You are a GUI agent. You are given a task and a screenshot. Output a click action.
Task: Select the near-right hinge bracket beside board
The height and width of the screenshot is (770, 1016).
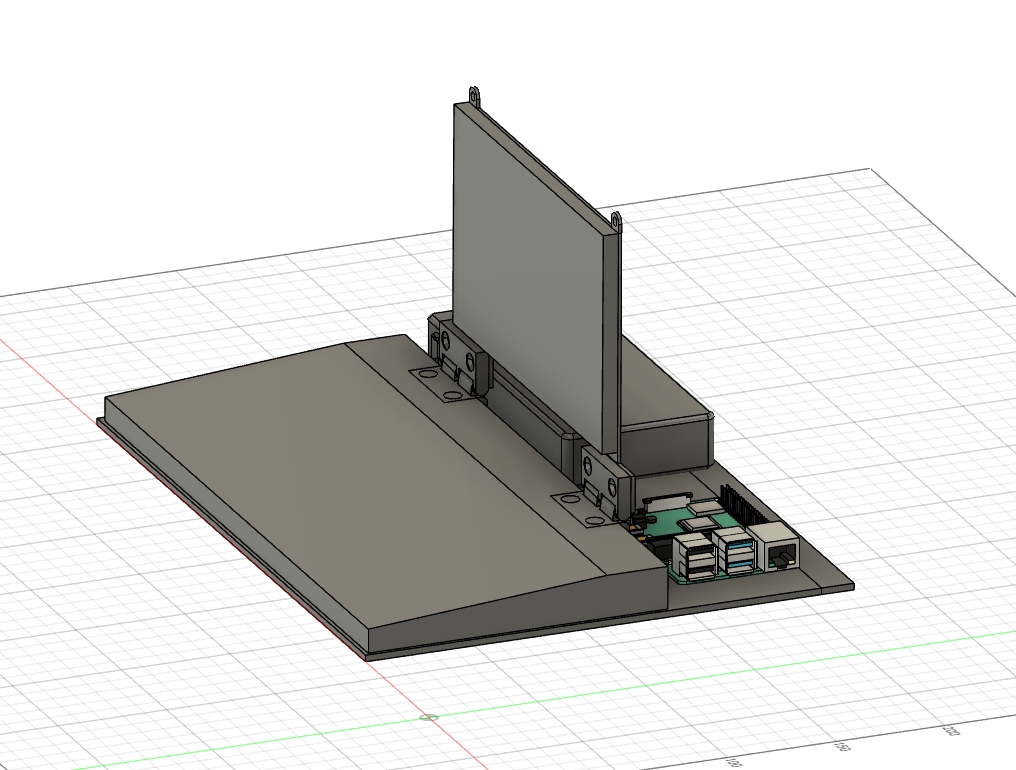(x=606, y=482)
